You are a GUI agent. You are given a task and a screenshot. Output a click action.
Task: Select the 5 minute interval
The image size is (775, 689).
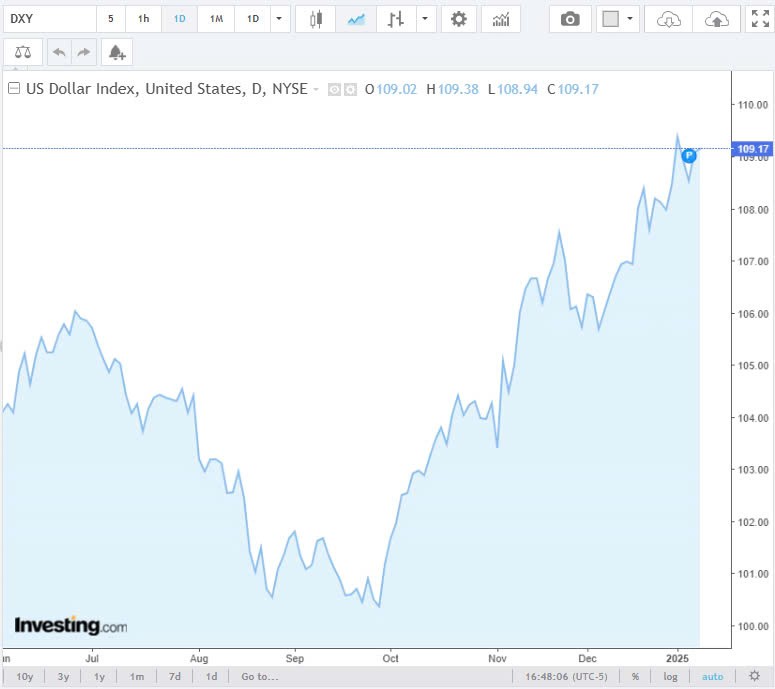(x=111, y=19)
